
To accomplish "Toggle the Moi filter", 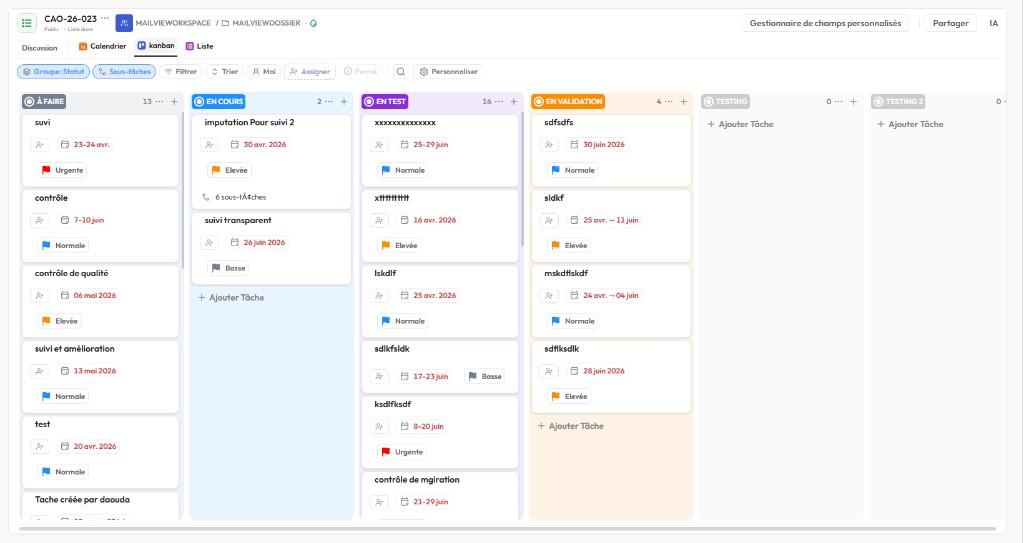I will click(x=264, y=72).
